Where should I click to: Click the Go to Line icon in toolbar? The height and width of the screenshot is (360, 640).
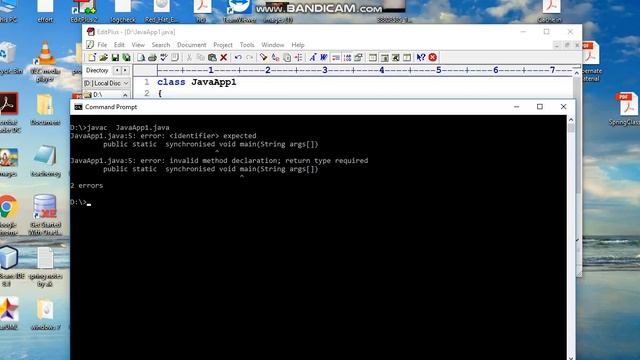click(298, 58)
